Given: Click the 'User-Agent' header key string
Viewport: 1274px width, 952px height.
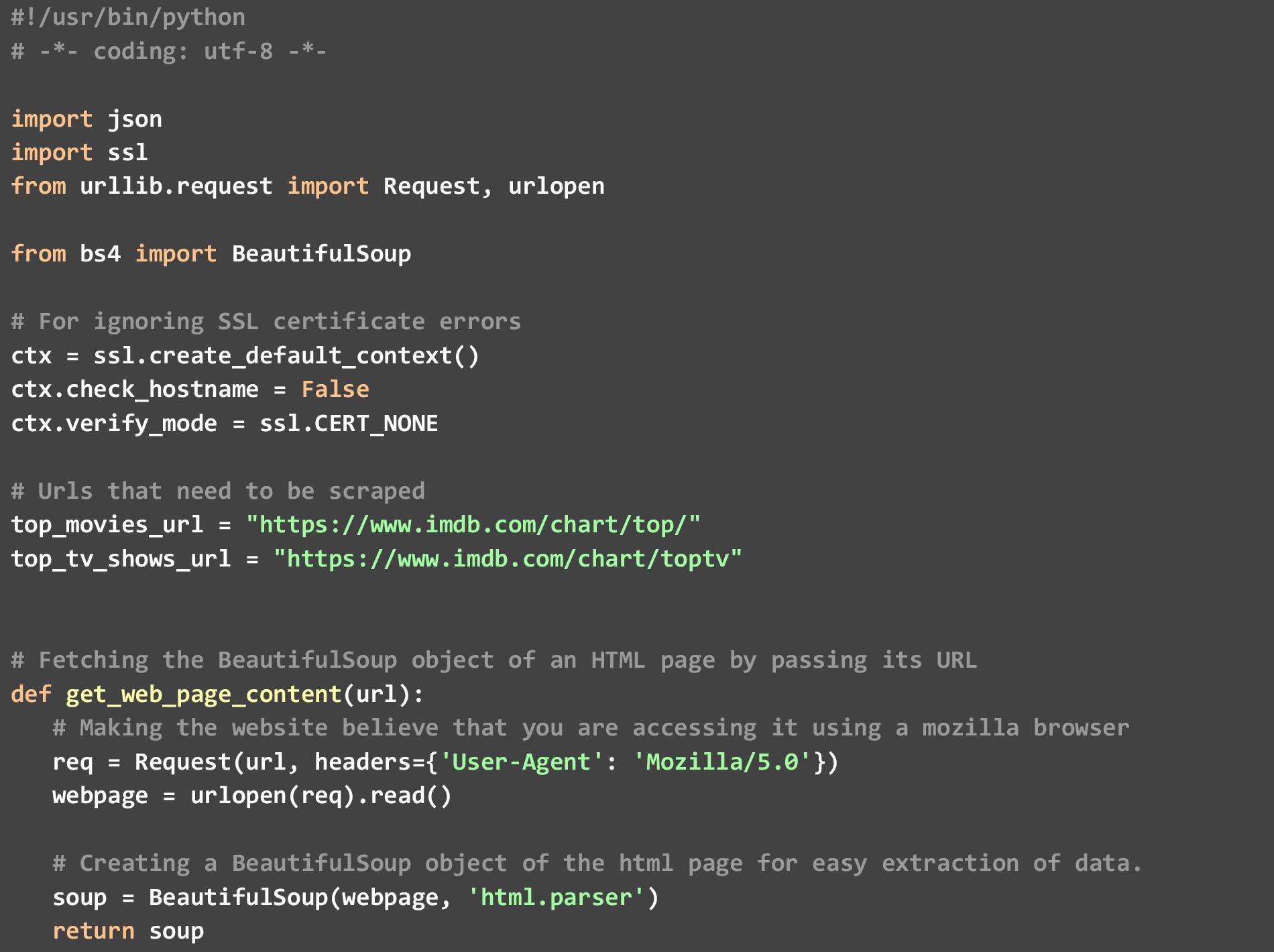Looking at the screenshot, I should tap(522, 762).
